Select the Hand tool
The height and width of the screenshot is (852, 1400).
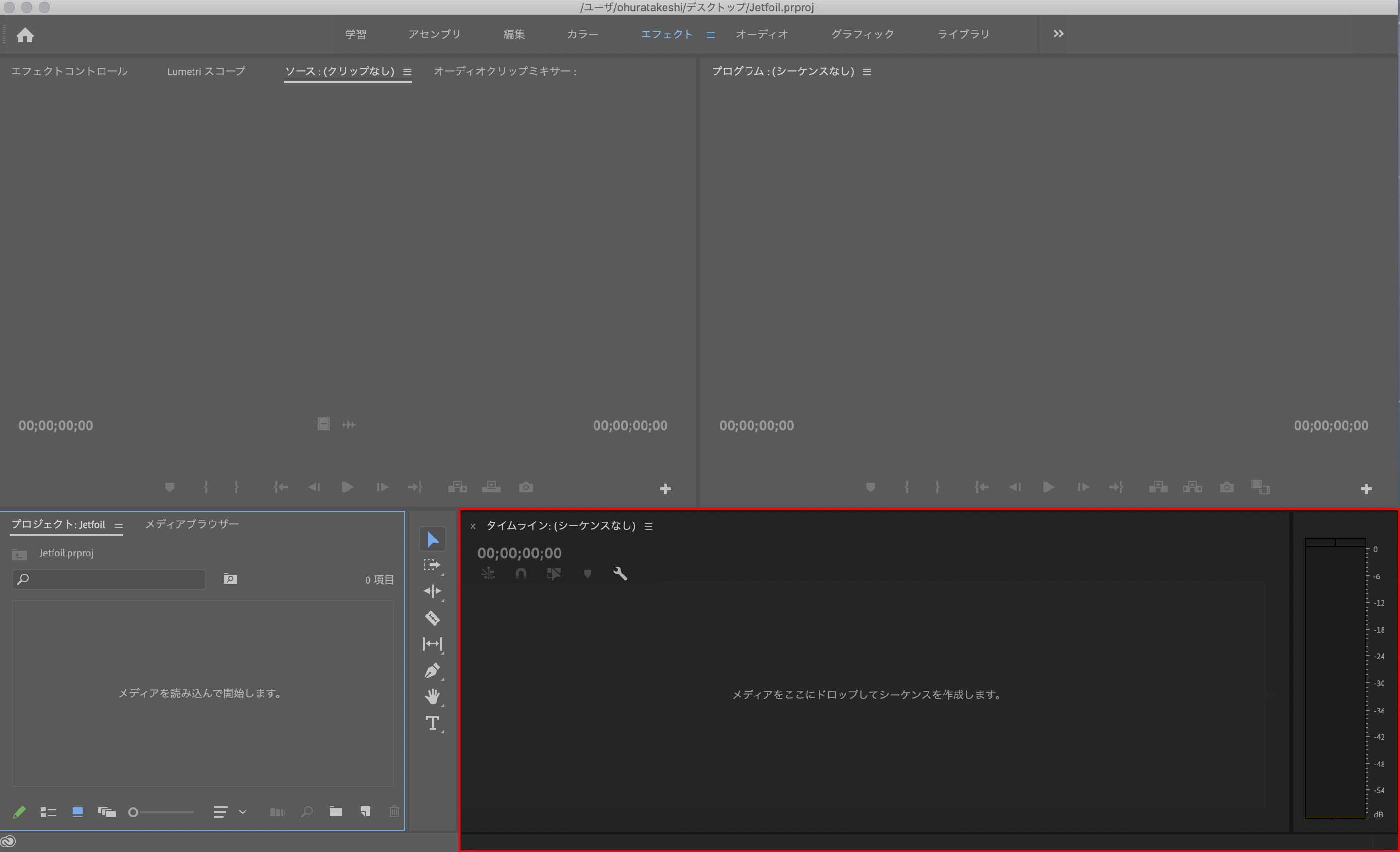(432, 696)
